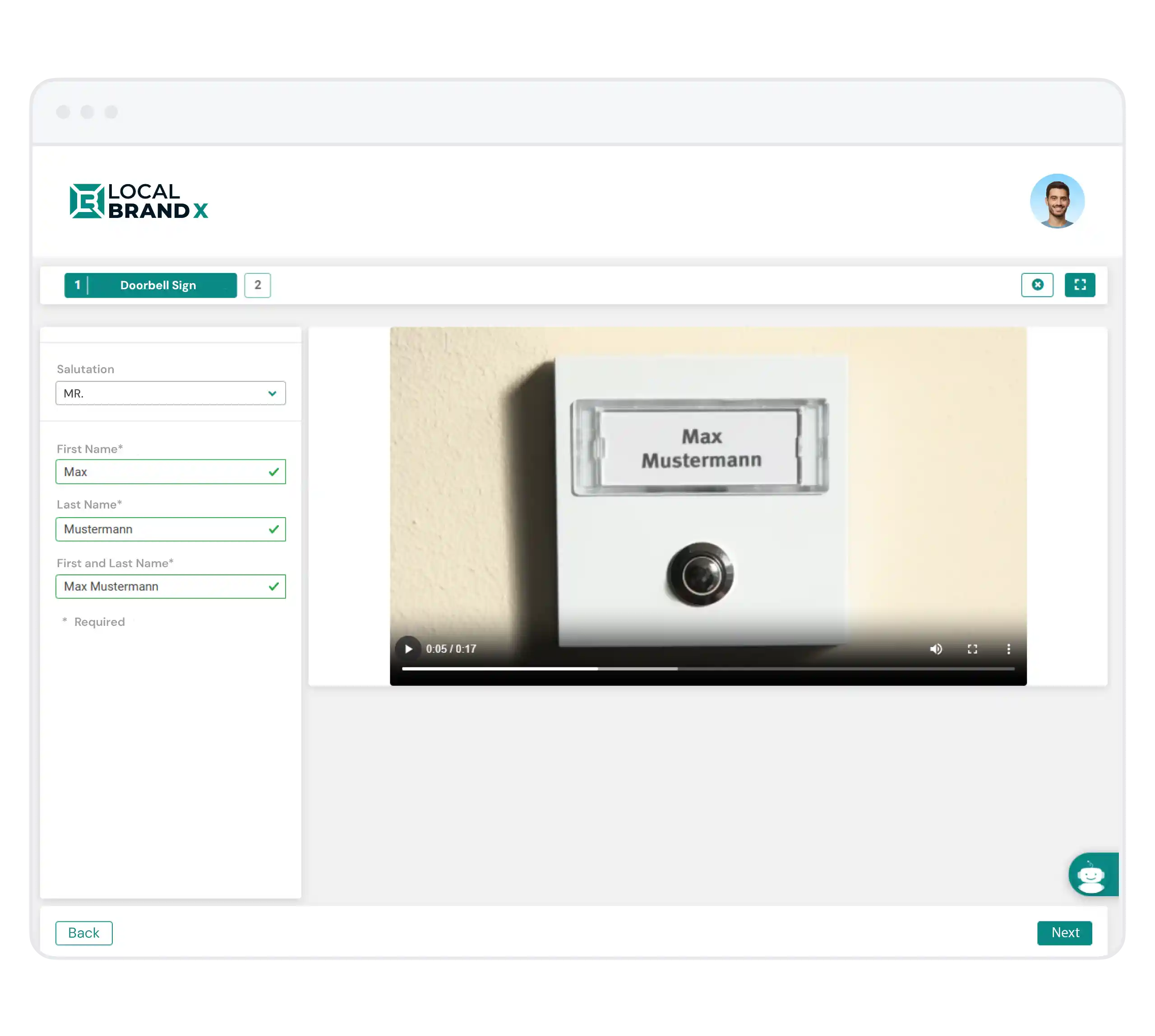Click the Local Brand X logo
The image size is (1155, 1036).
coord(139,201)
